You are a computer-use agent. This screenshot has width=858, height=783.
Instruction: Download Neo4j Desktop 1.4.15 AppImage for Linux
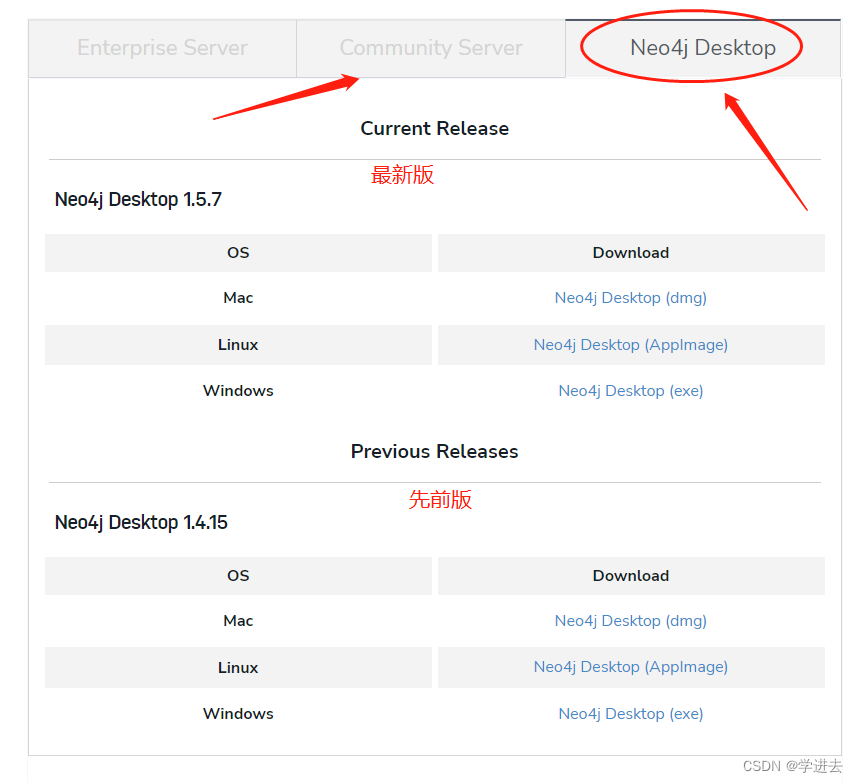click(x=630, y=666)
